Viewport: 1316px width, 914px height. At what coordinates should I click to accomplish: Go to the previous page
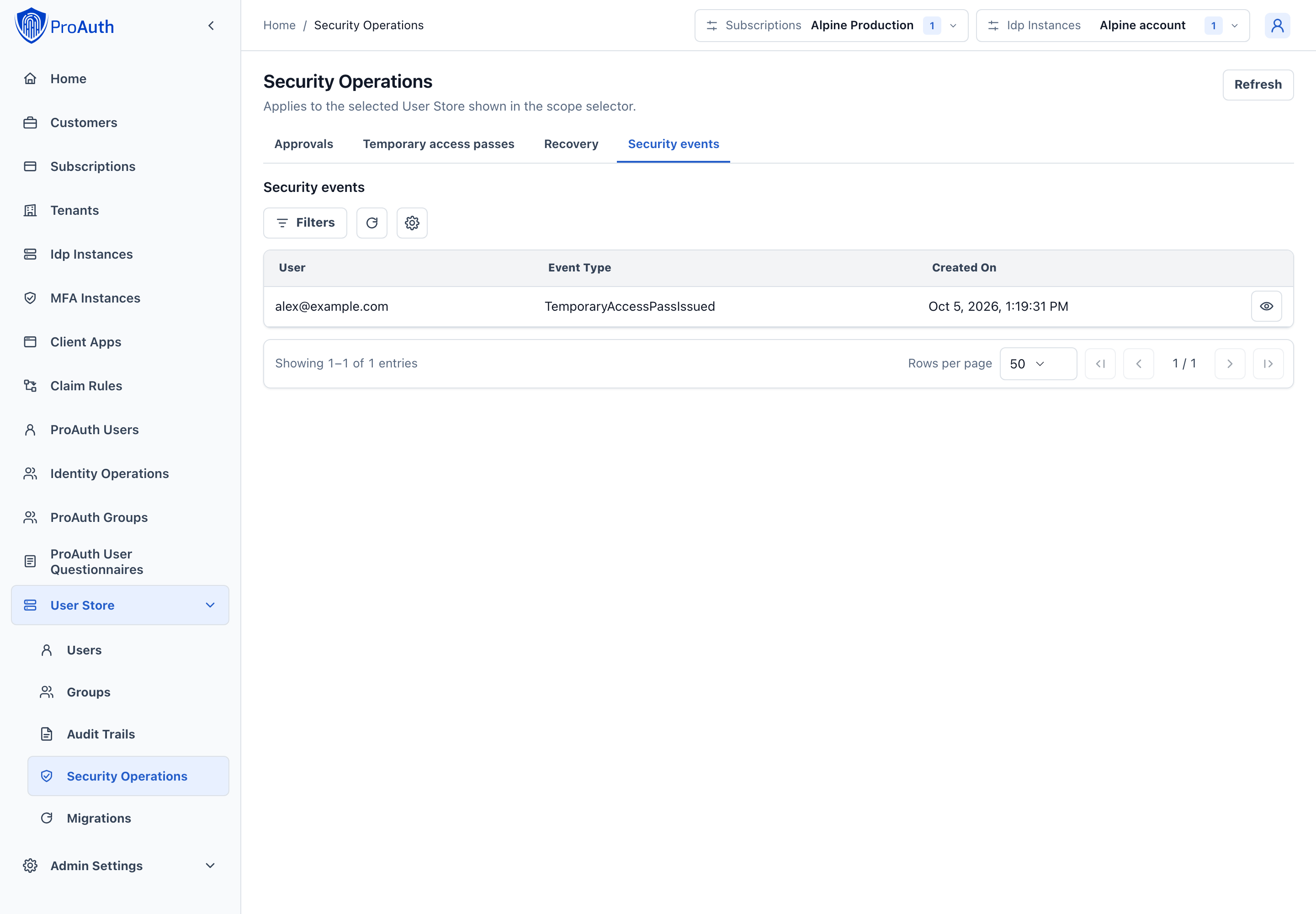1138,364
